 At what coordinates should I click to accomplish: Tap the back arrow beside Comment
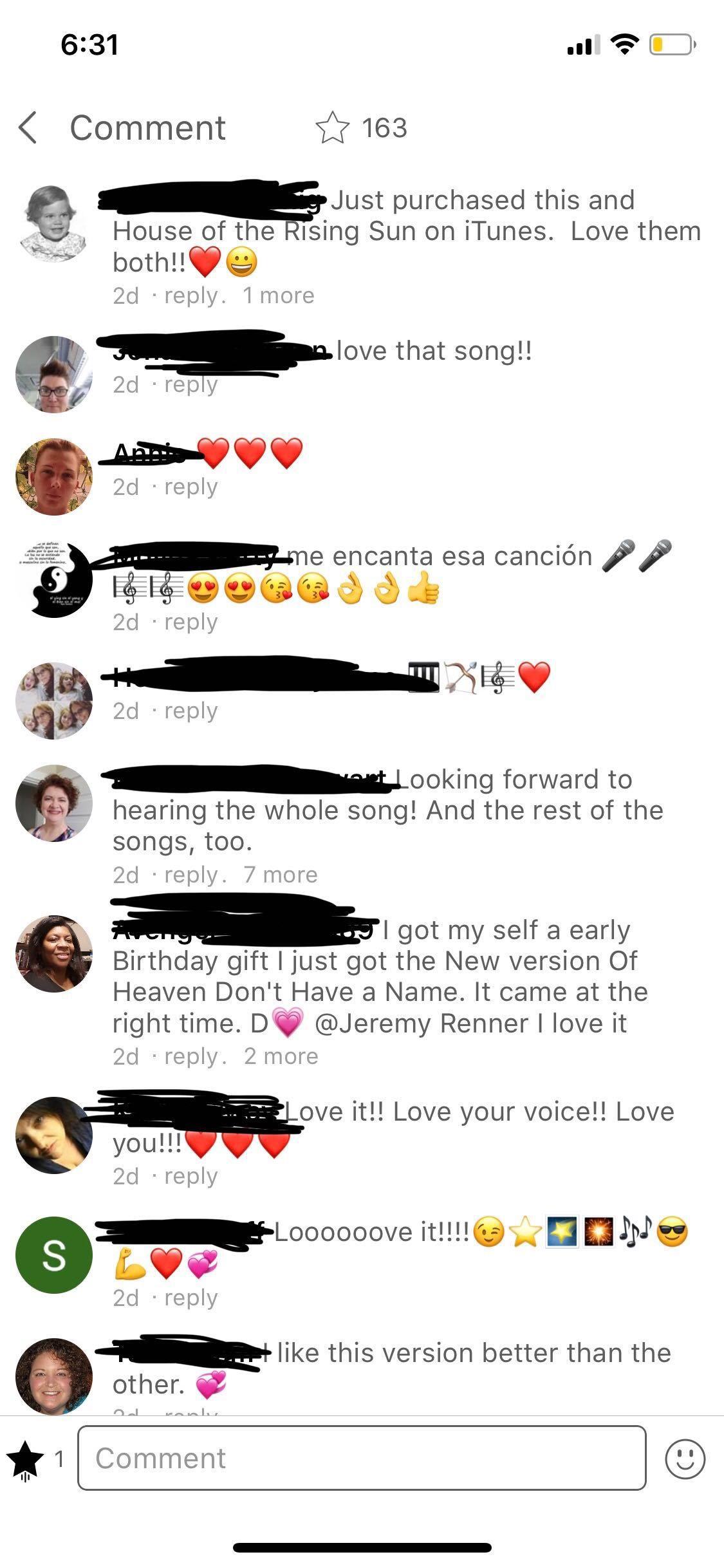click(28, 127)
